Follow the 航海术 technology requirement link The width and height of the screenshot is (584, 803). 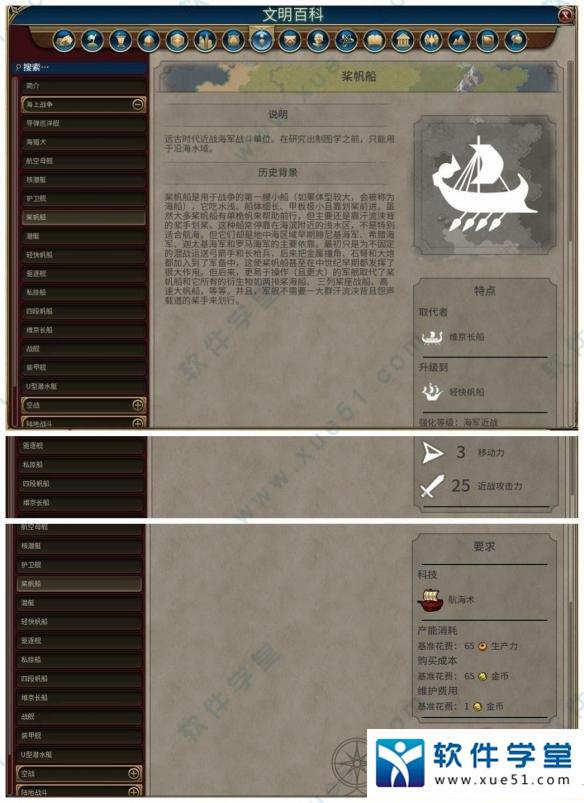click(461, 600)
